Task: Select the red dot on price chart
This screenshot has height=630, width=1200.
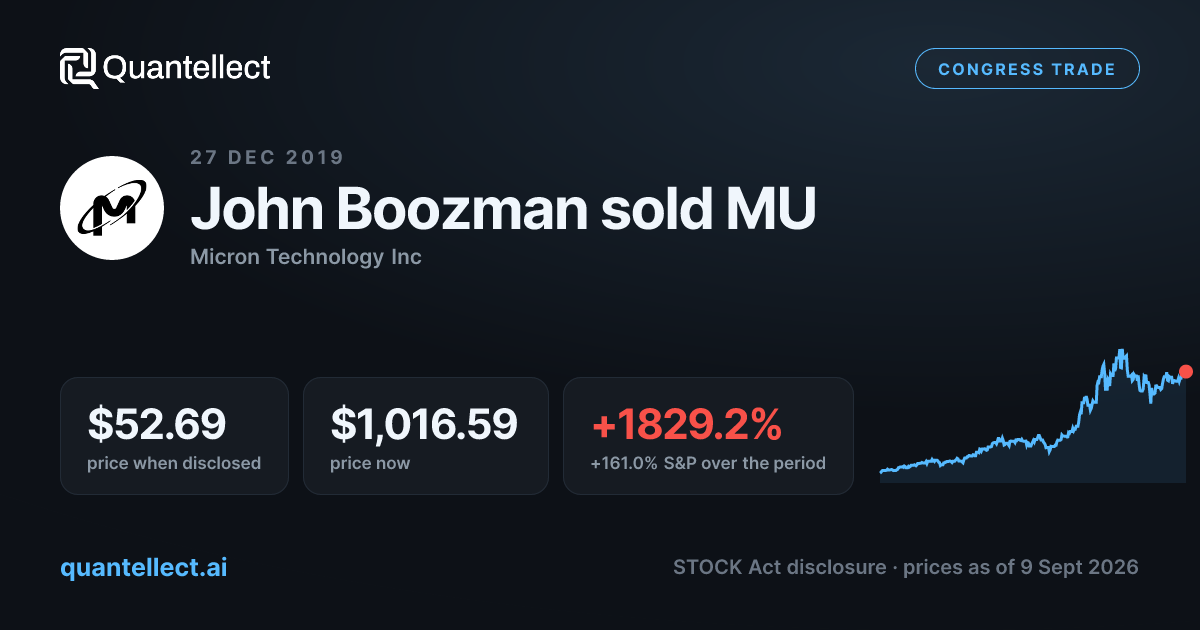Action: [x=1186, y=371]
